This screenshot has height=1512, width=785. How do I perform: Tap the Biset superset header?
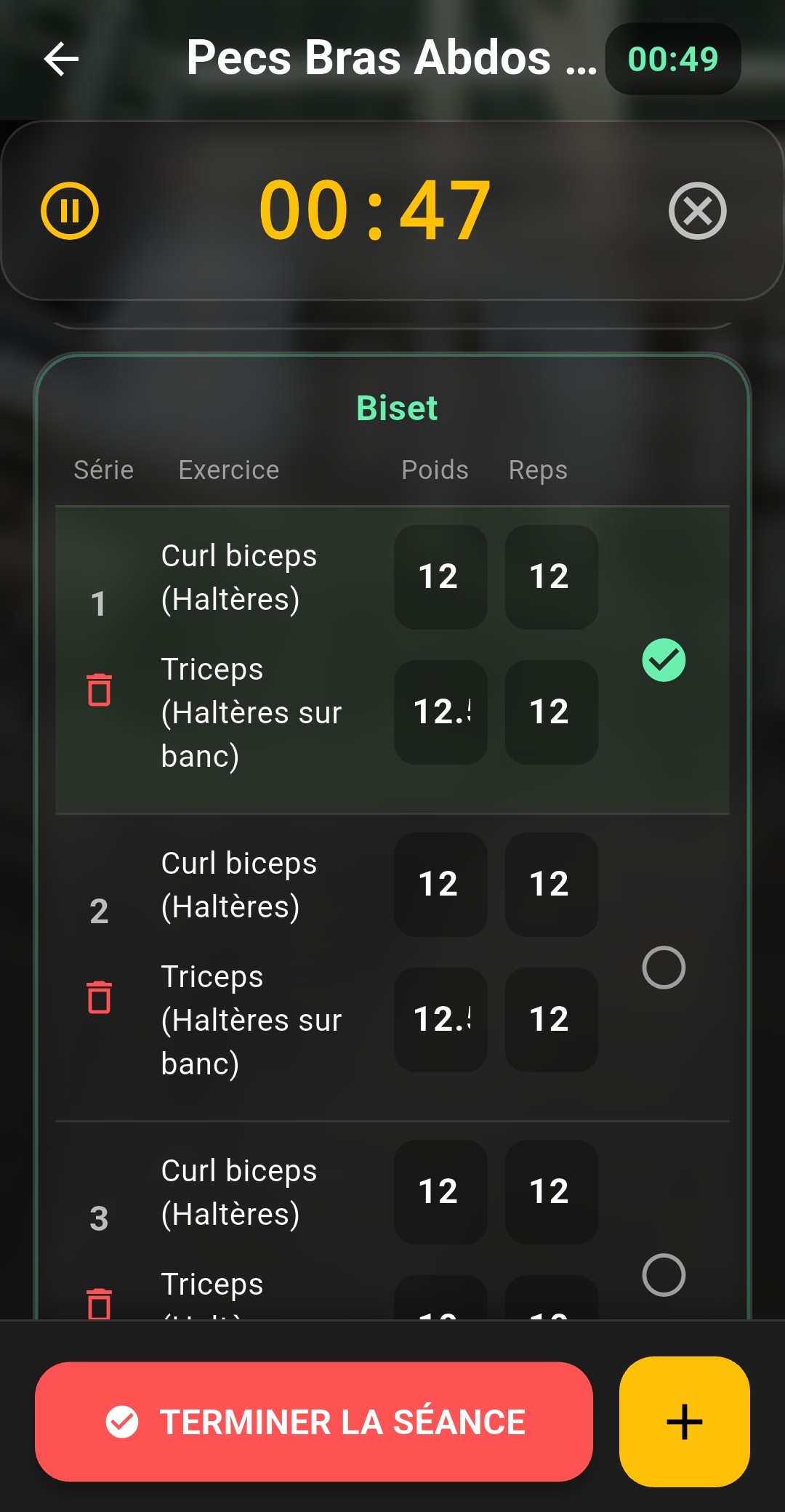pyautogui.click(x=397, y=408)
